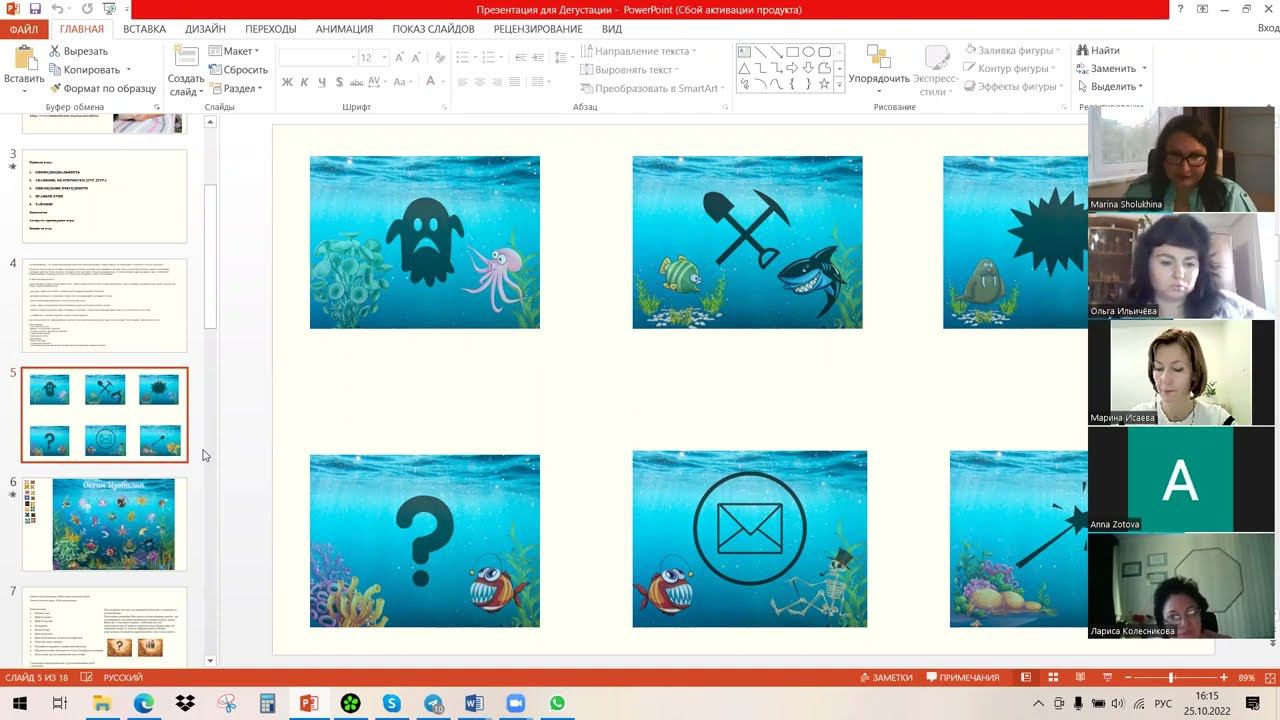Click the Format Painter (Формат по образцу) brush
Image resolution: width=1280 pixels, height=720 pixels.
point(55,88)
